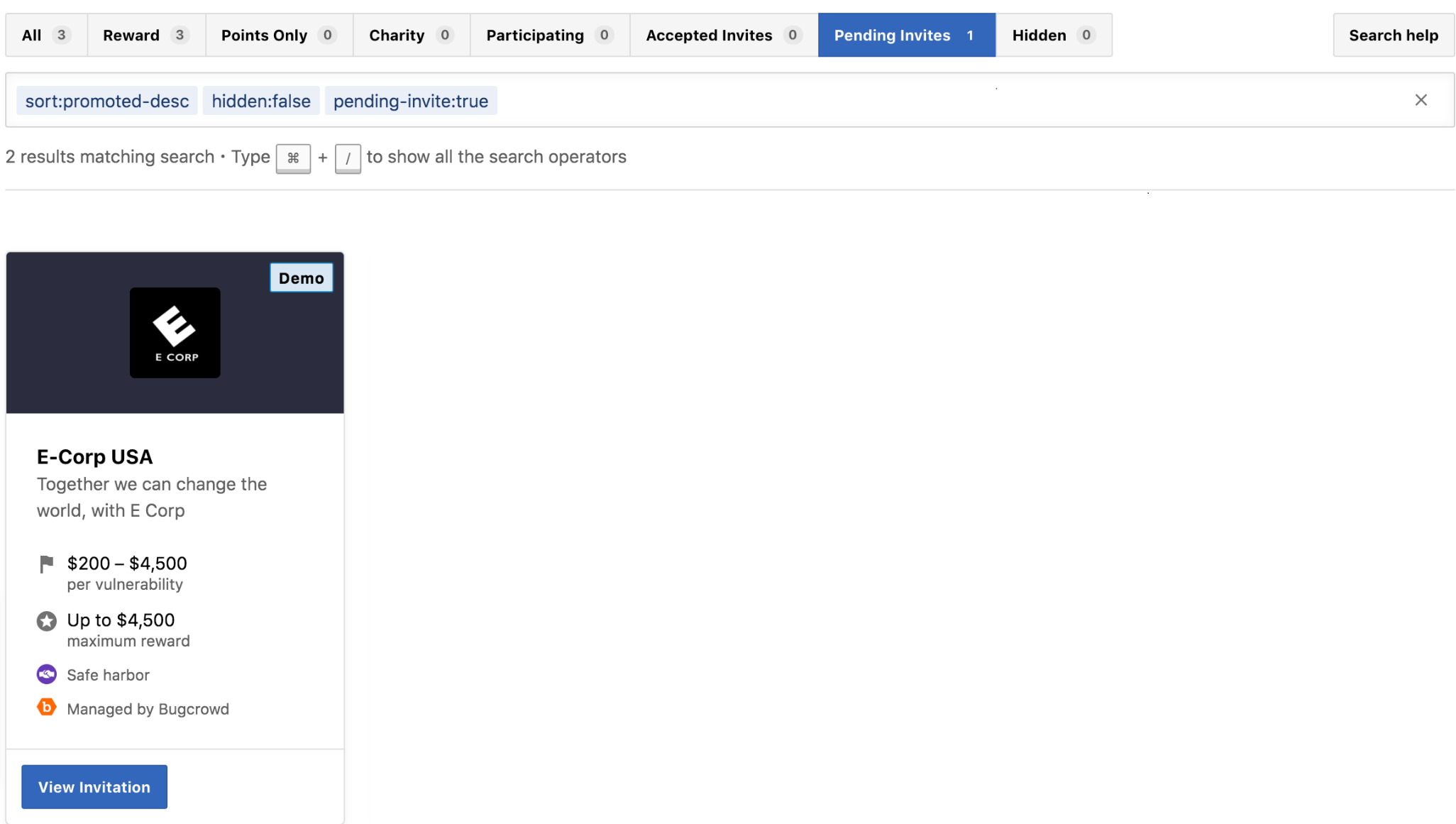Clear the search filters with X

[x=1421, y=100]
